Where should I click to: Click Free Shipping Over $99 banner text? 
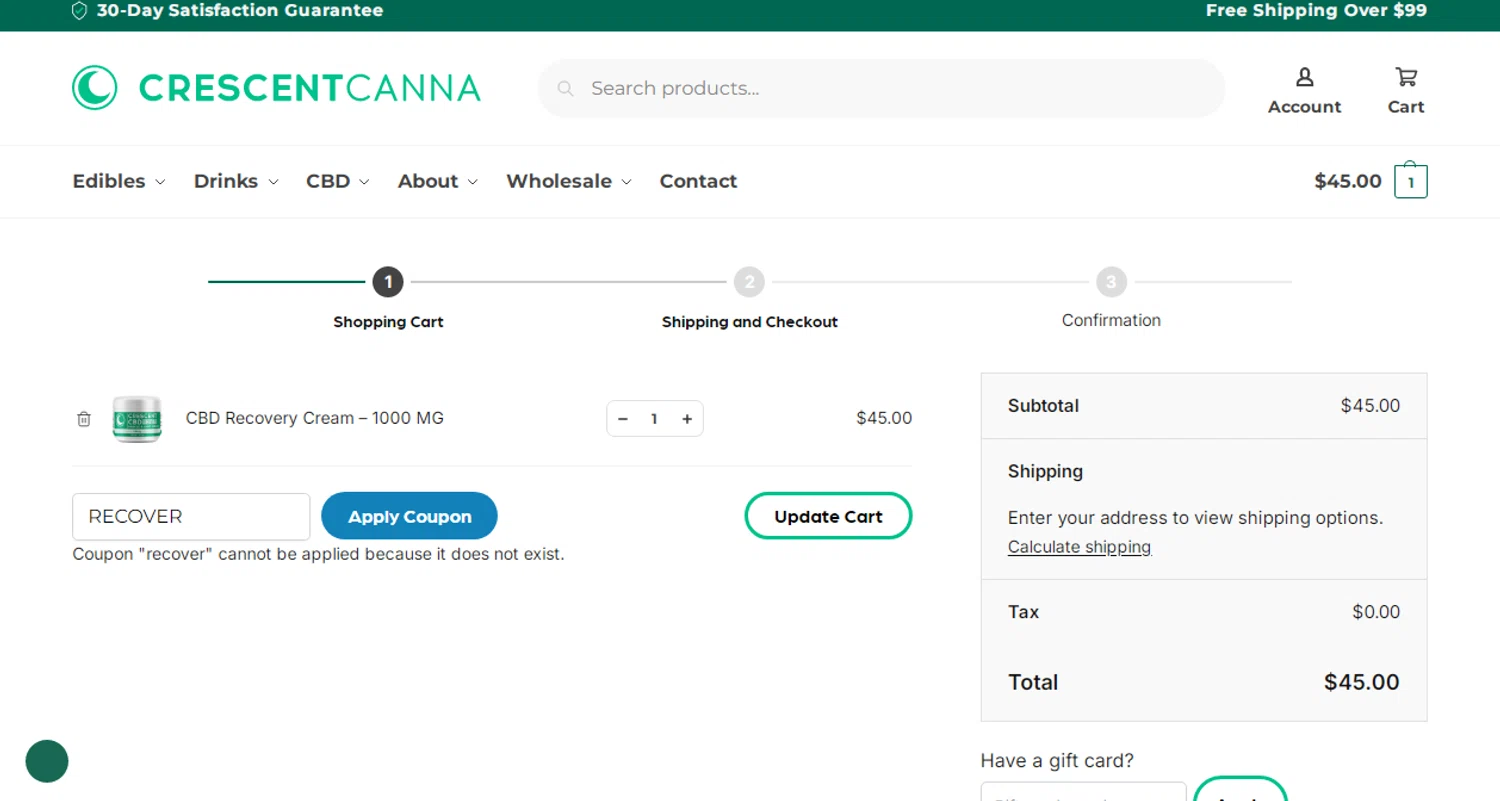1316,11
